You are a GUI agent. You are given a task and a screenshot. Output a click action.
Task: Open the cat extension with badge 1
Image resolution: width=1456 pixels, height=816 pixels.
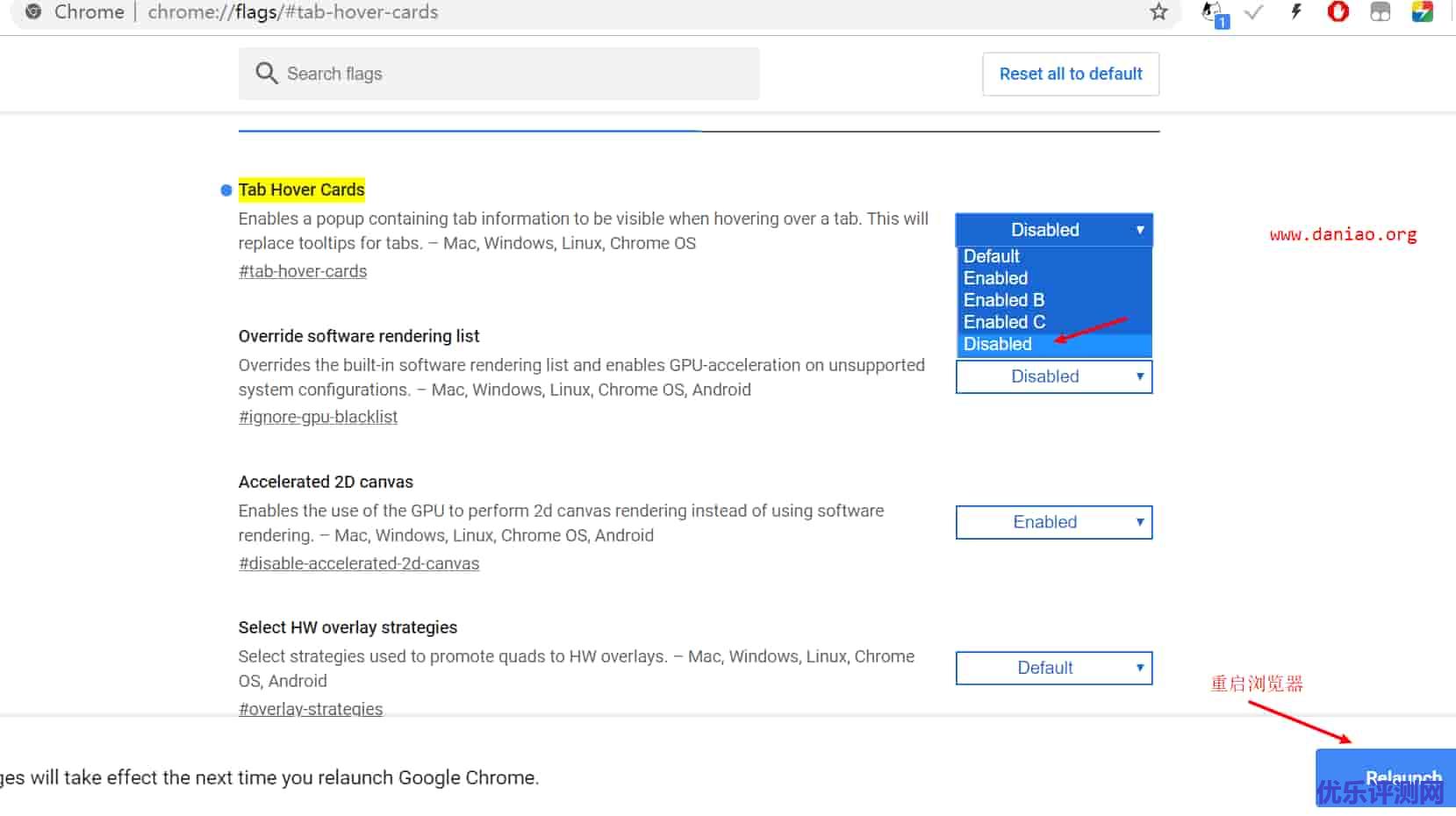pos(1214,14)
